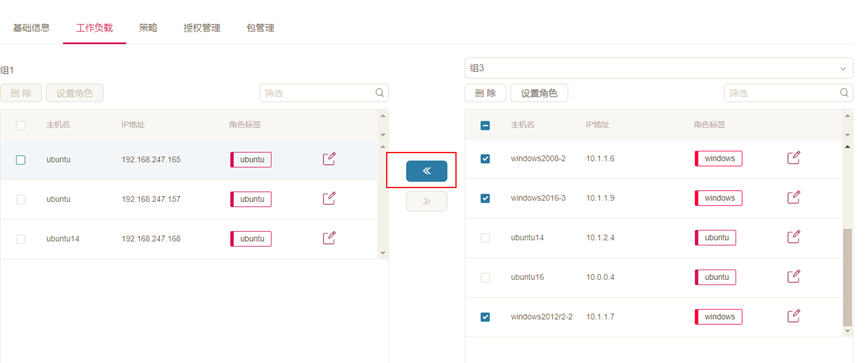Uncheck the windows2008-2 checkbox
The image size is (865, 363).
tap(485, 159)
